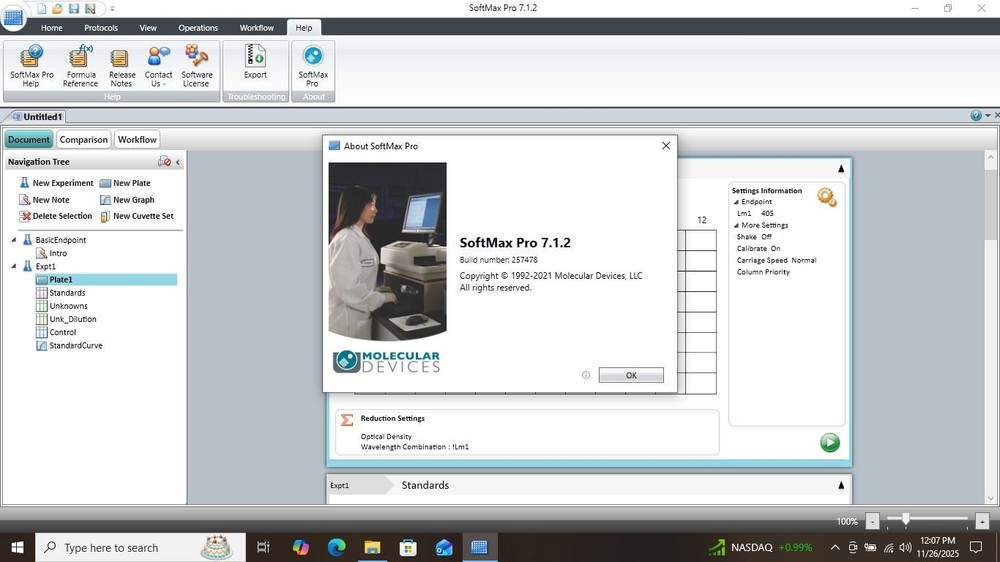
Task: Select Standards group in tree
Action: coord(61,293)
